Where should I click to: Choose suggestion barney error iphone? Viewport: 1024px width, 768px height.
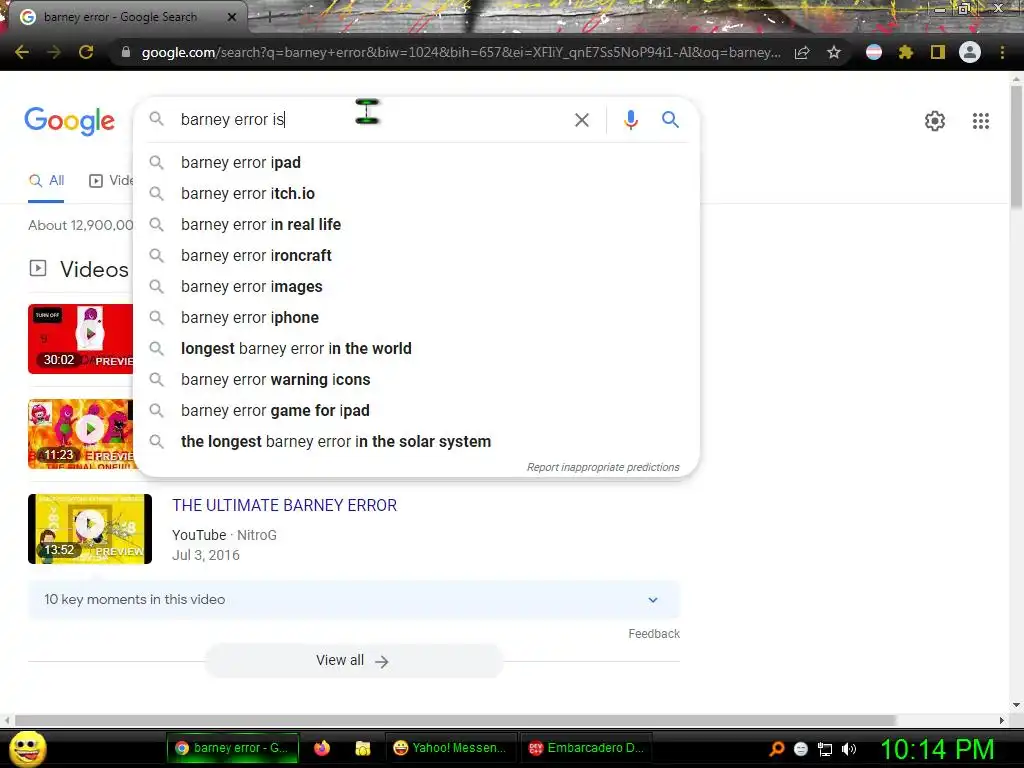point(416,317)
